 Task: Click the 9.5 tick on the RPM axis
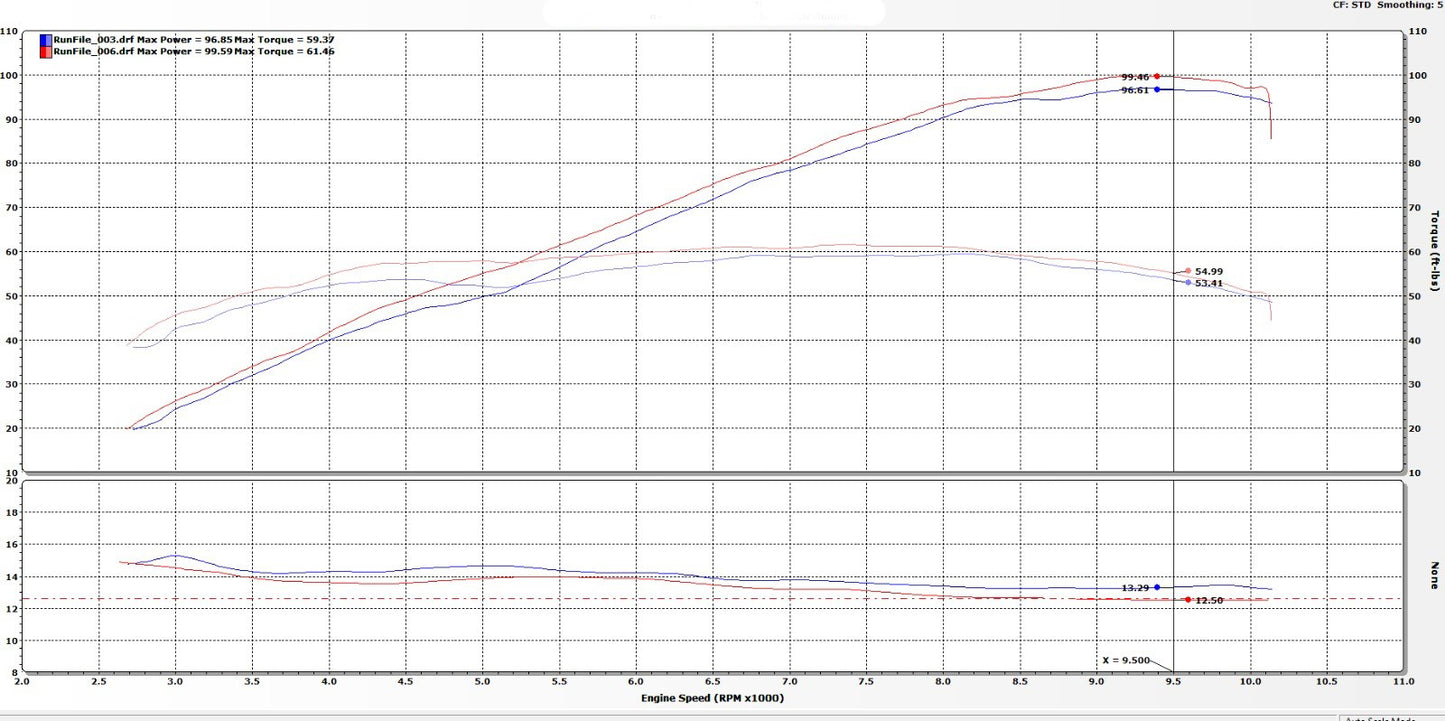[1173, 680]
